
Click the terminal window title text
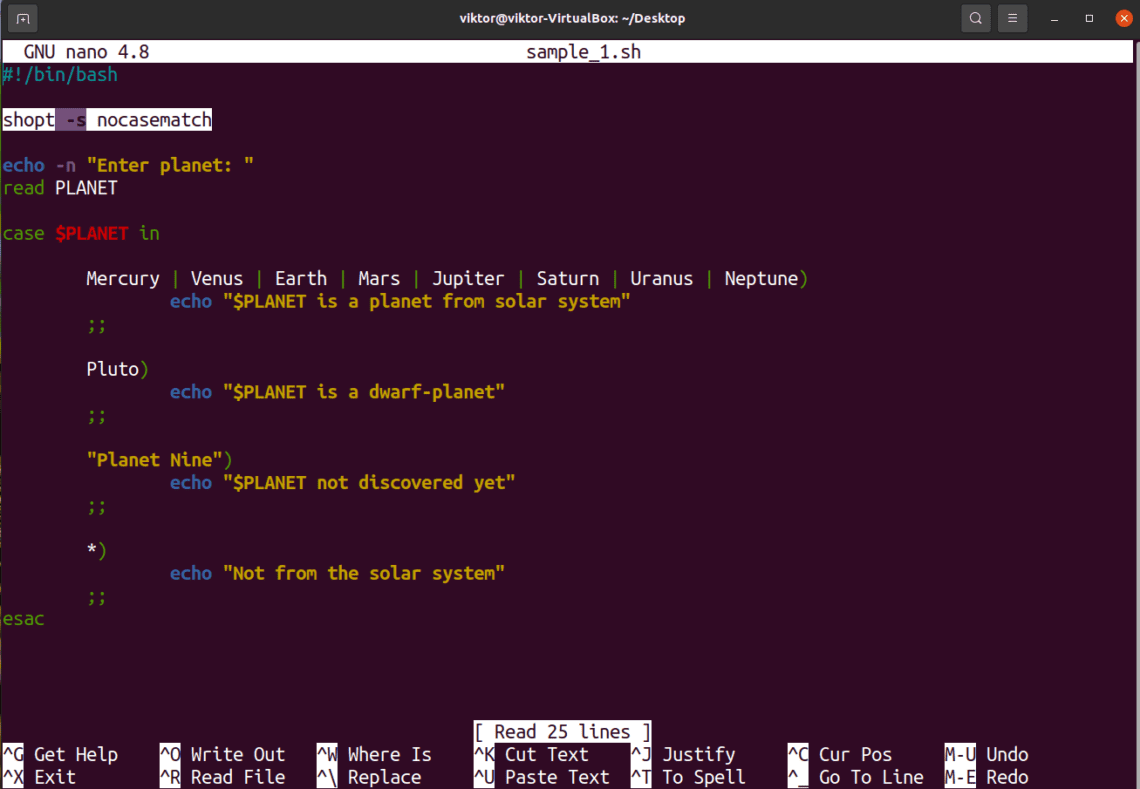coord(572,18)
